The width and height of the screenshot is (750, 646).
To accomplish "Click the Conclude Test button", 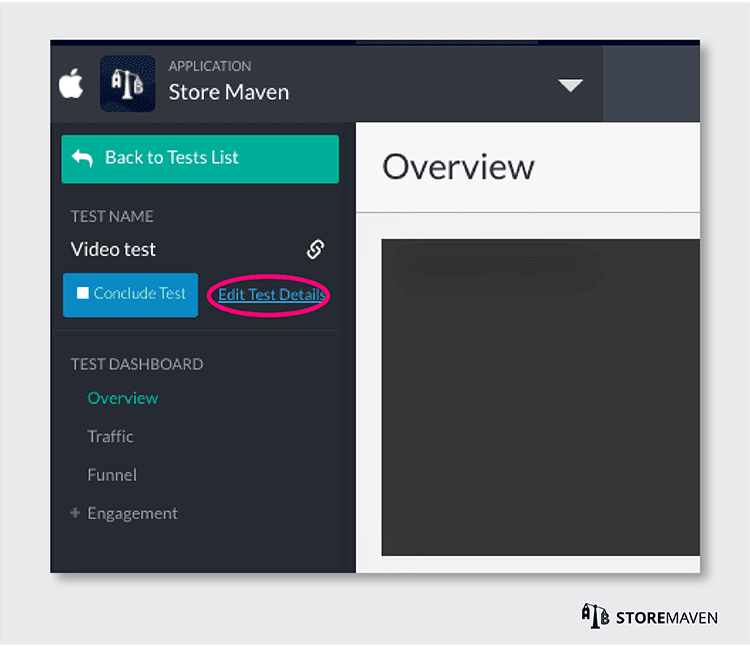I will click(x=130, y=295).
